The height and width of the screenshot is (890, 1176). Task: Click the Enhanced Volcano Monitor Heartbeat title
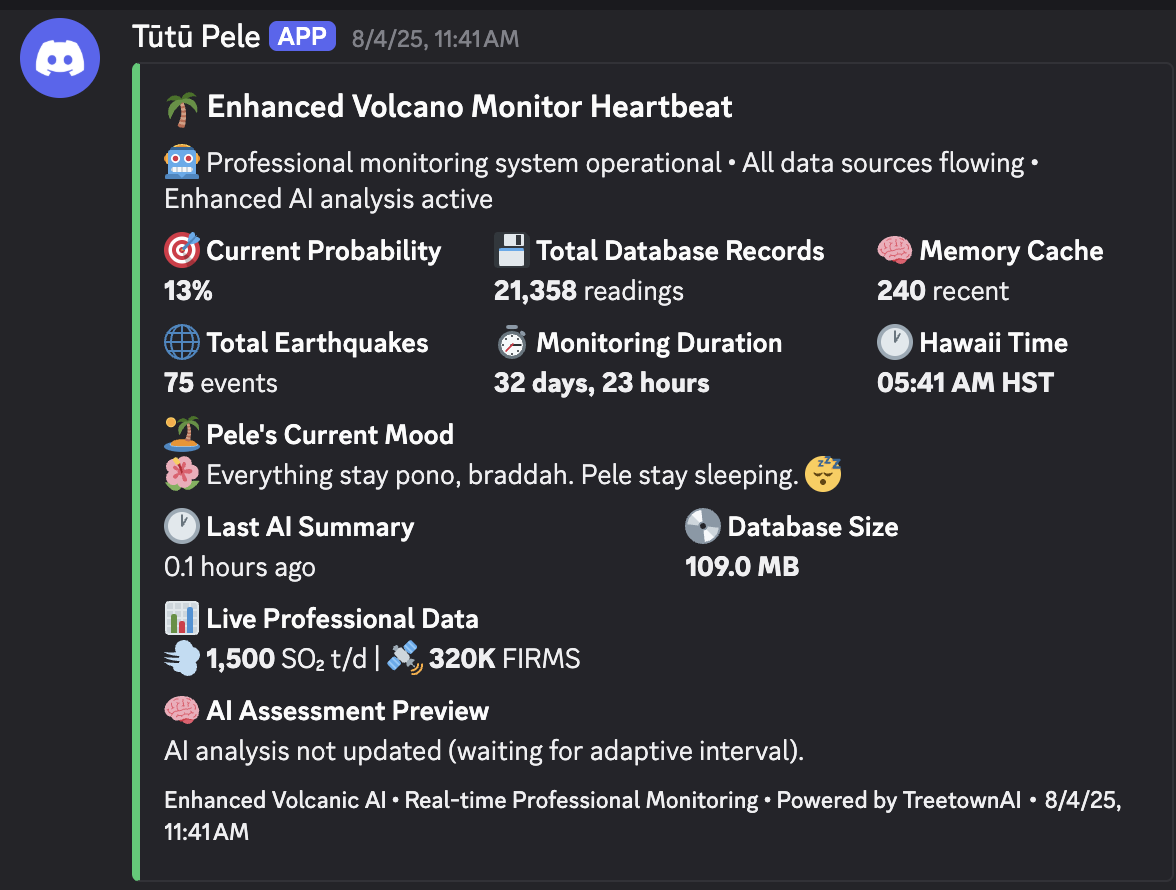coord(469,107)
